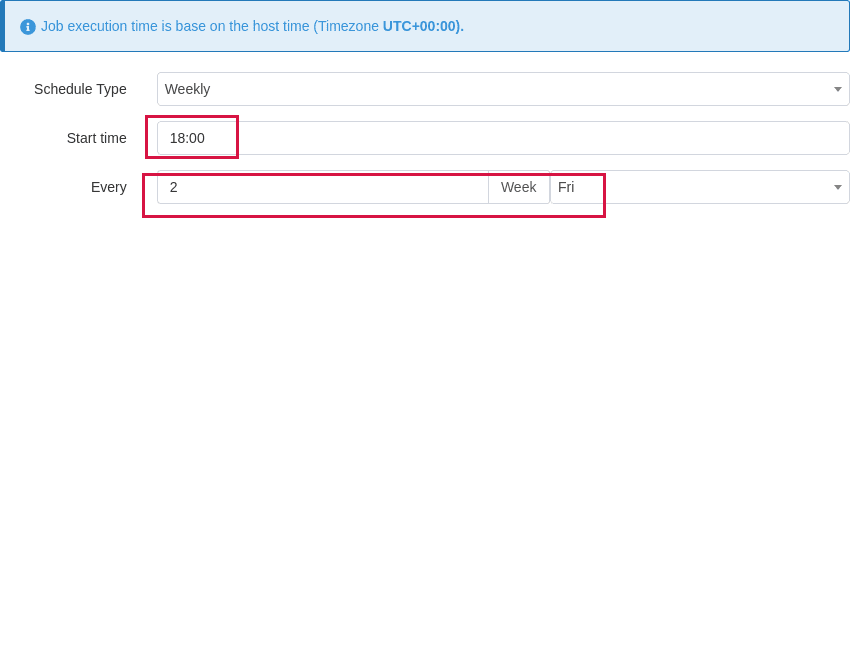Click the info icon in timezone banner

(x=28, y=27)
